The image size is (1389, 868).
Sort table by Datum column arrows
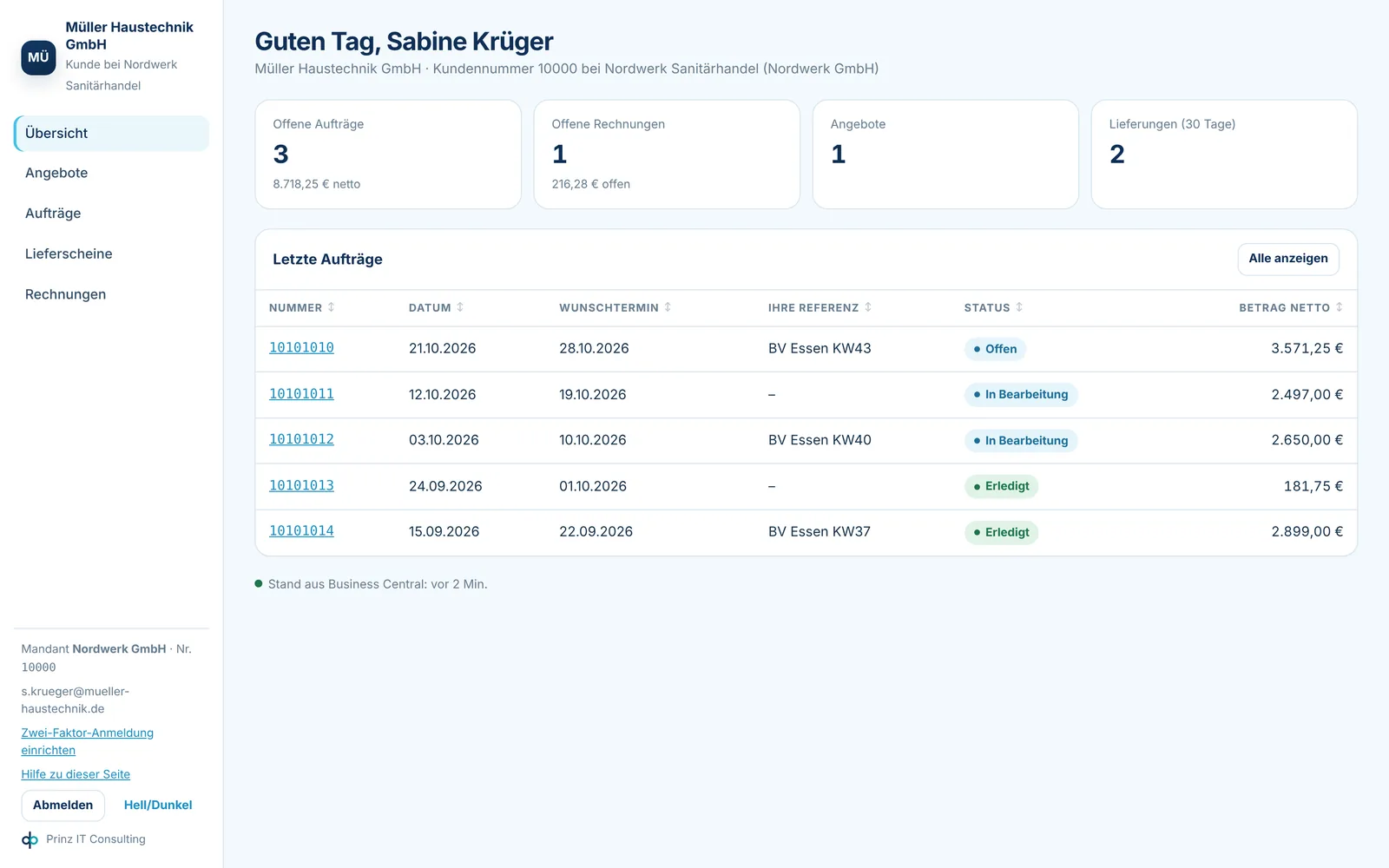click(x=460, y=307)
